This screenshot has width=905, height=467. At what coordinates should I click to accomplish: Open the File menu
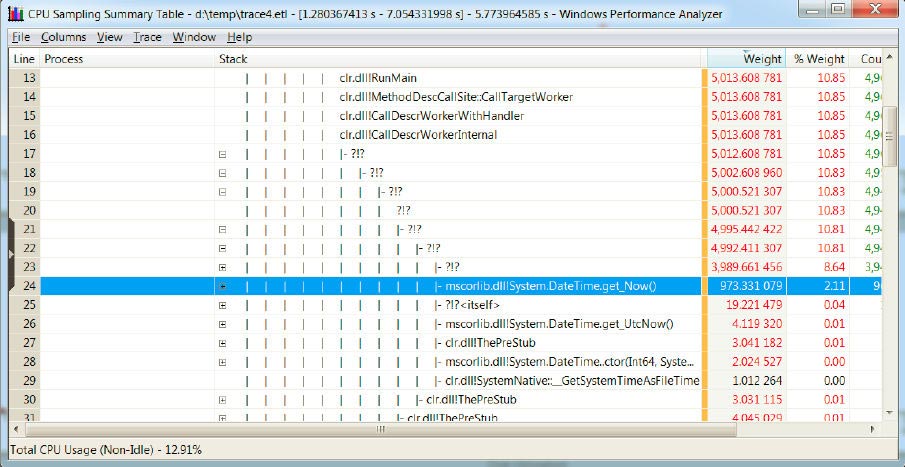click(21, 37)
